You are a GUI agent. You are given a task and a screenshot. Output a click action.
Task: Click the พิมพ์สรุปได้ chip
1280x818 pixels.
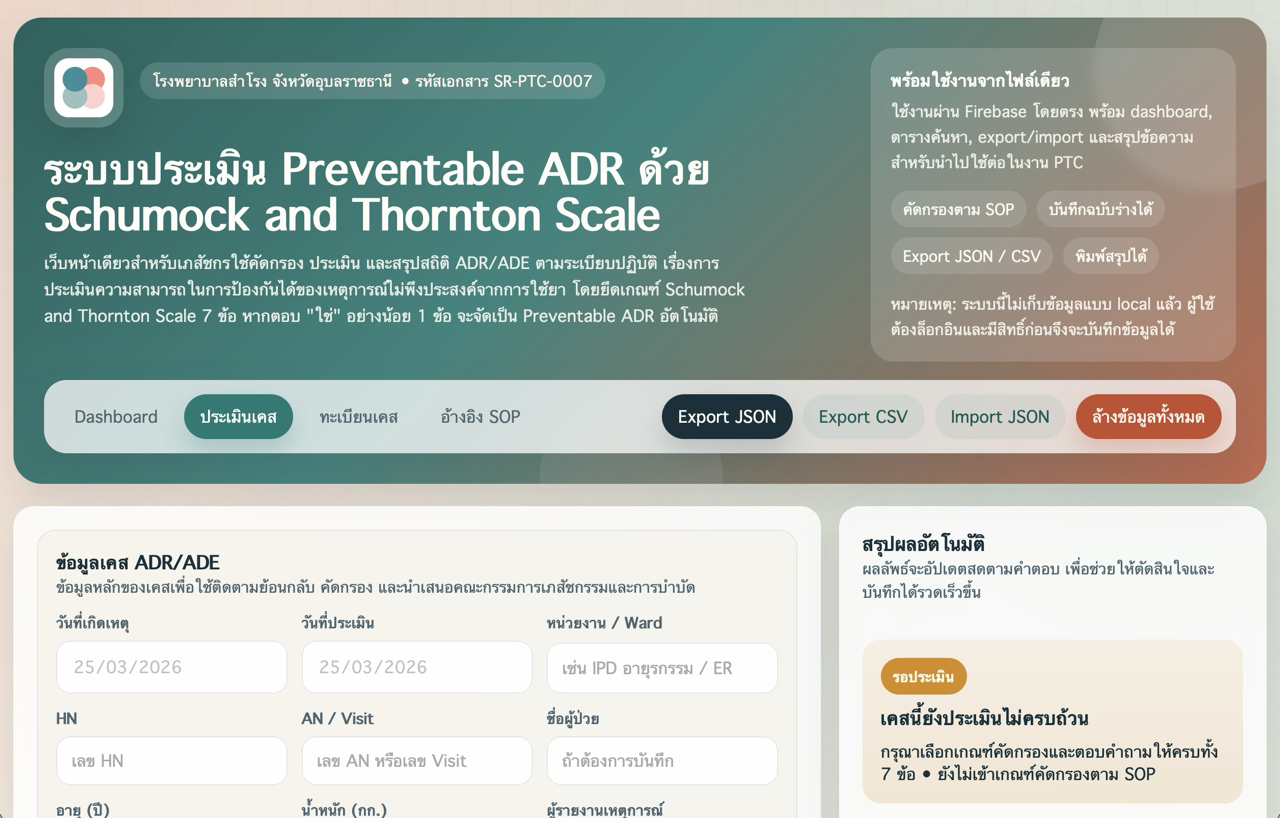[x=1110, y=256]
